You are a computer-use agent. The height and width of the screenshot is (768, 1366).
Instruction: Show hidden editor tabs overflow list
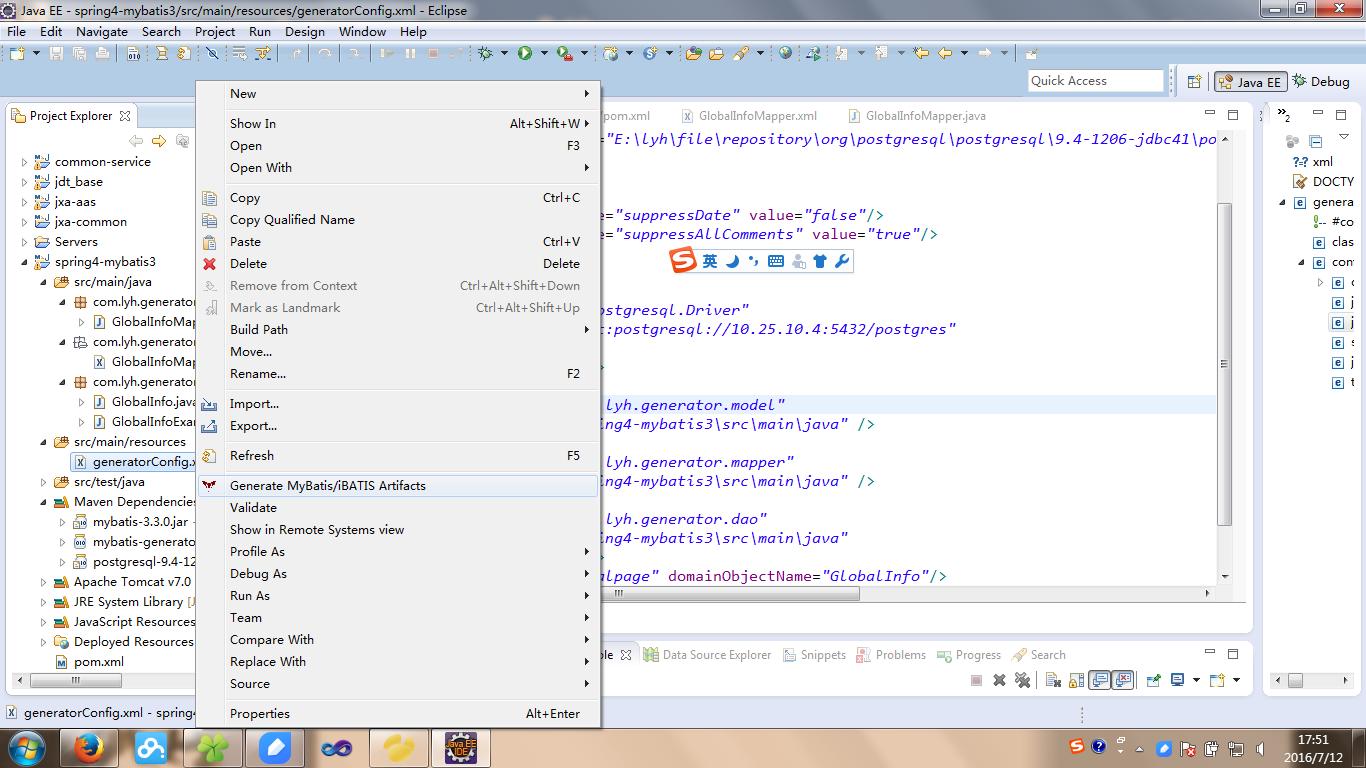[x=1286, y=116]
